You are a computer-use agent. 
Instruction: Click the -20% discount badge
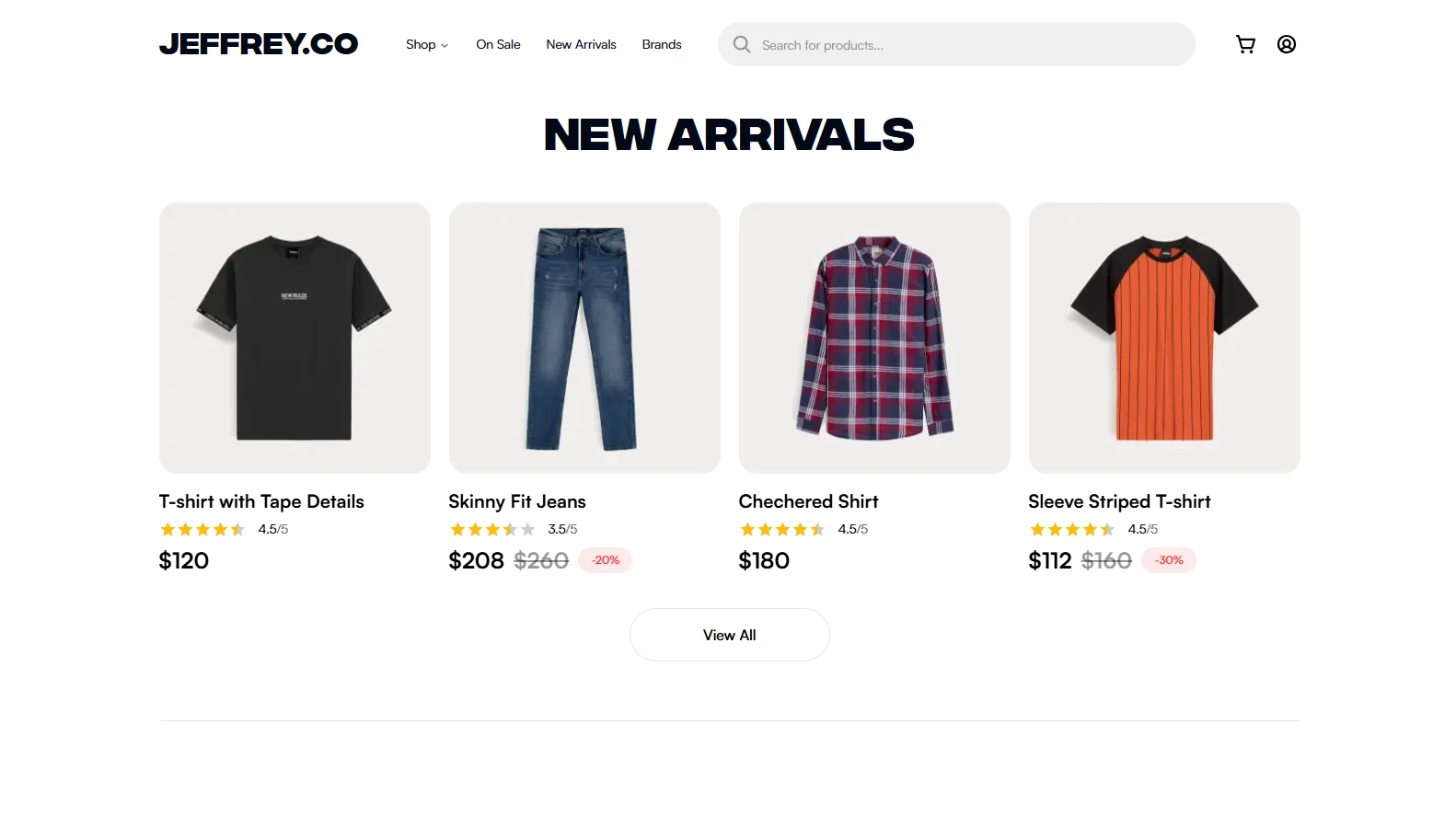coord(606,560)
